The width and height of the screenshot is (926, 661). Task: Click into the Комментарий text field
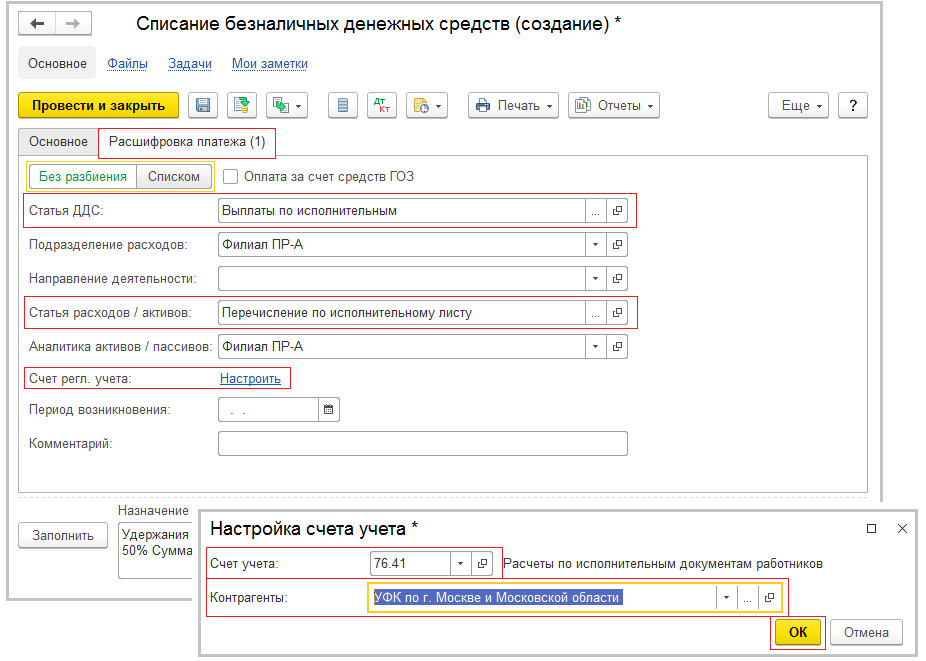421,443
